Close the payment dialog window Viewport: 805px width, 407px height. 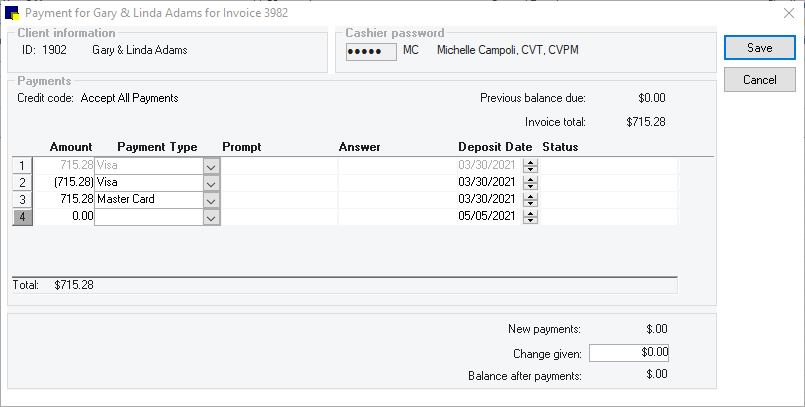click(x=789, y=13)
